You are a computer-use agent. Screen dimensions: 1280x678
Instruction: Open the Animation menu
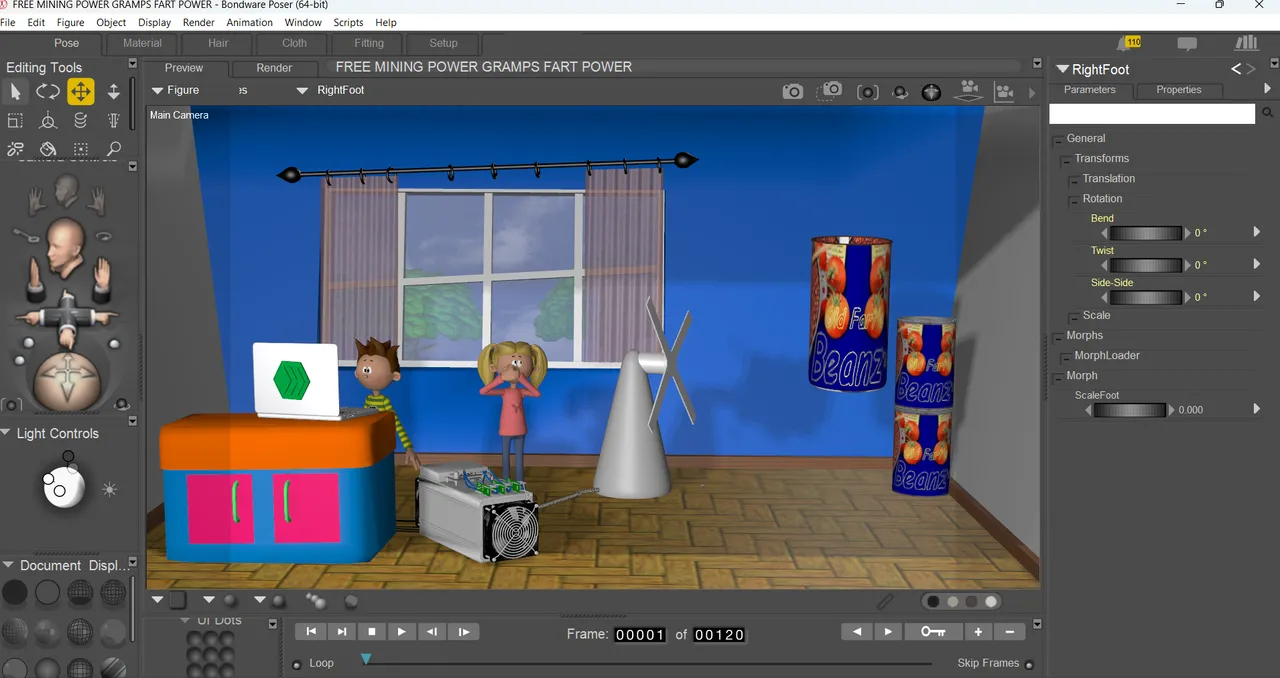tap(249, 22)
